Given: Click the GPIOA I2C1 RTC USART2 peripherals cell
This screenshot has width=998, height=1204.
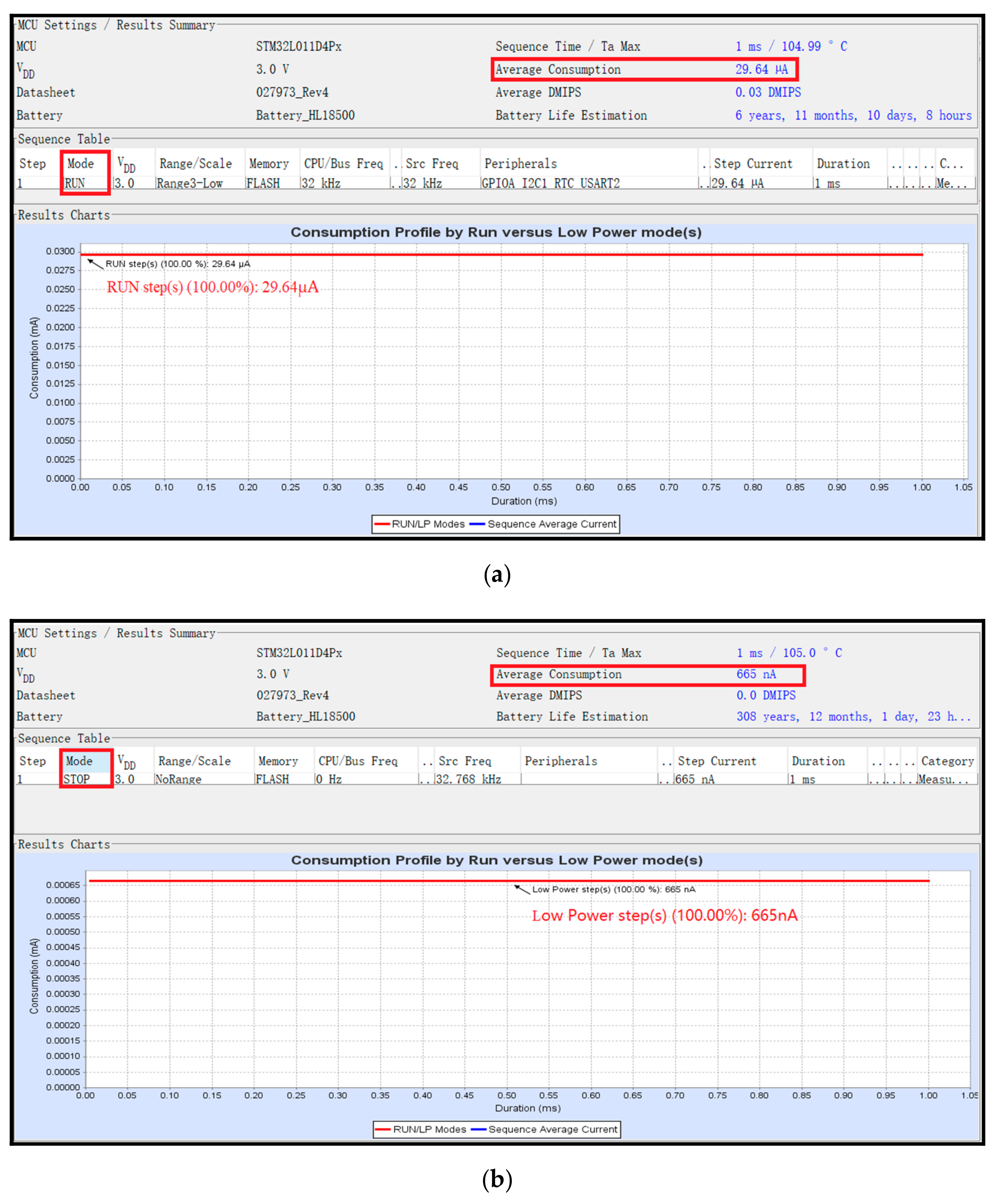Looking at the screenshot, I should point(550,184).
